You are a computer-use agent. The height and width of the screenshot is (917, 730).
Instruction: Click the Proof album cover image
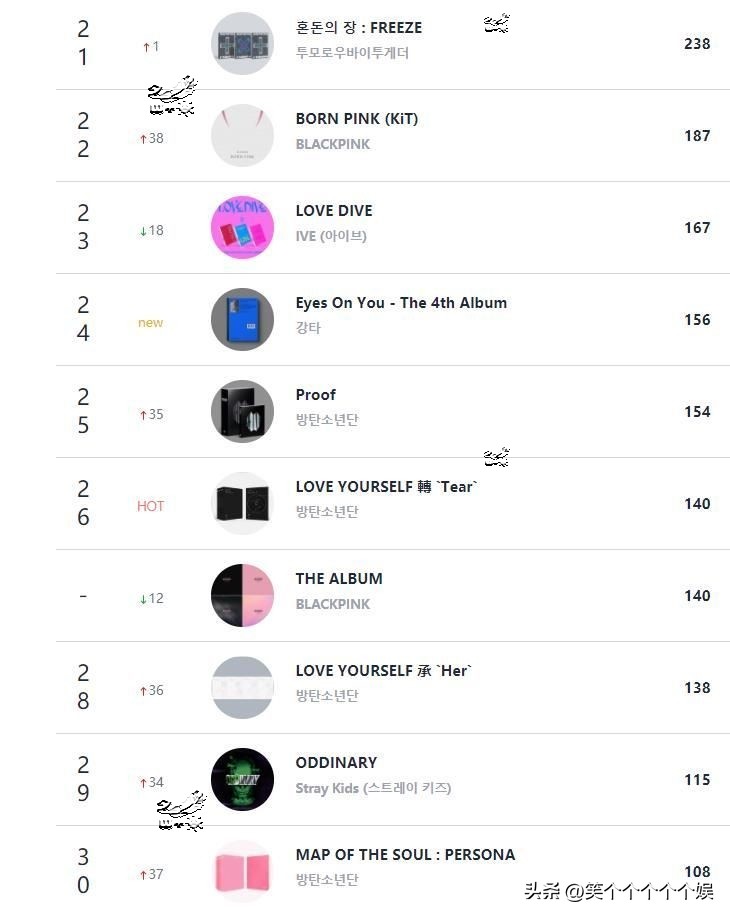(x=242, y=412)
